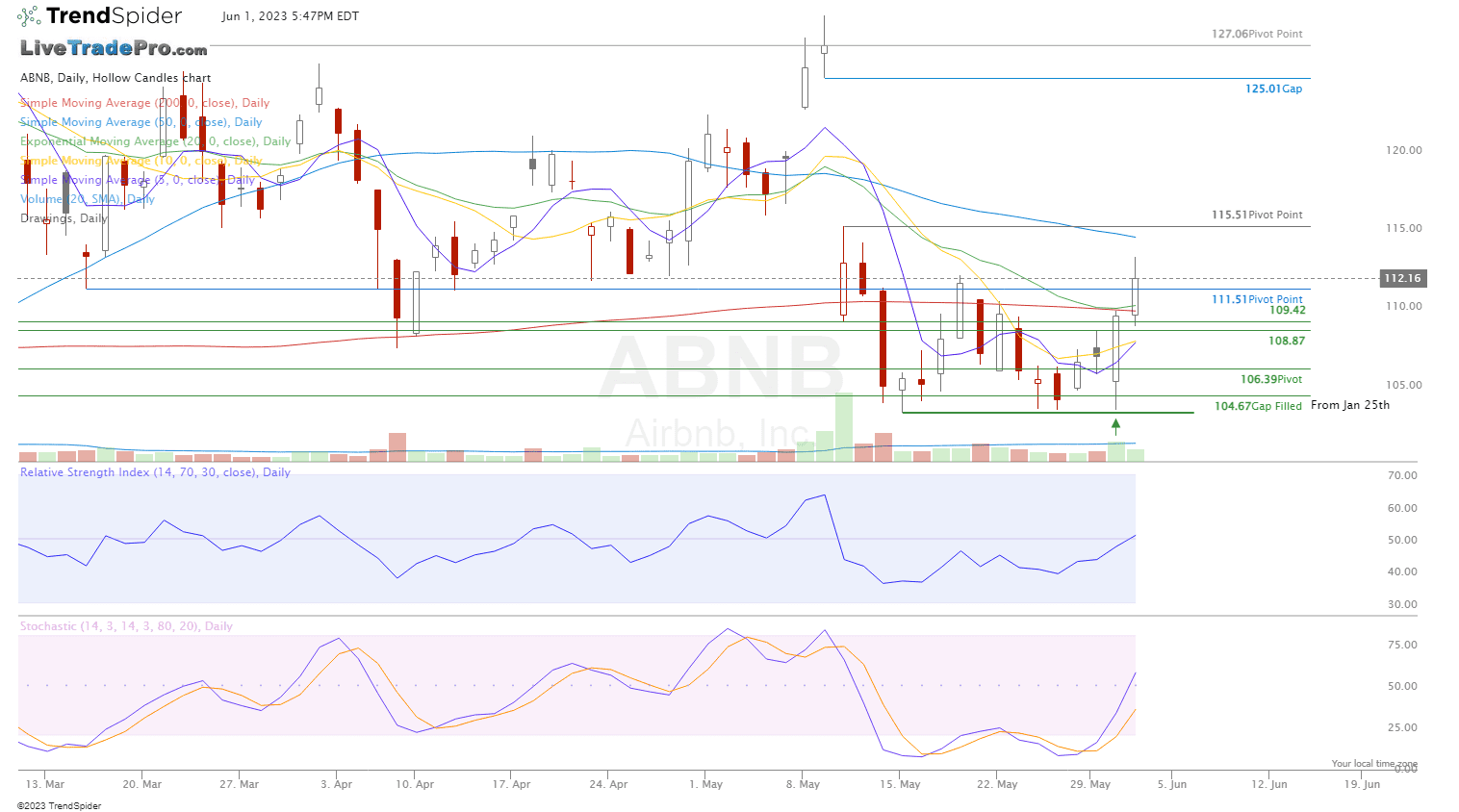Screen dimensions: 1459x812
Task: Click the 13. Mar date label
Action: 45,784
